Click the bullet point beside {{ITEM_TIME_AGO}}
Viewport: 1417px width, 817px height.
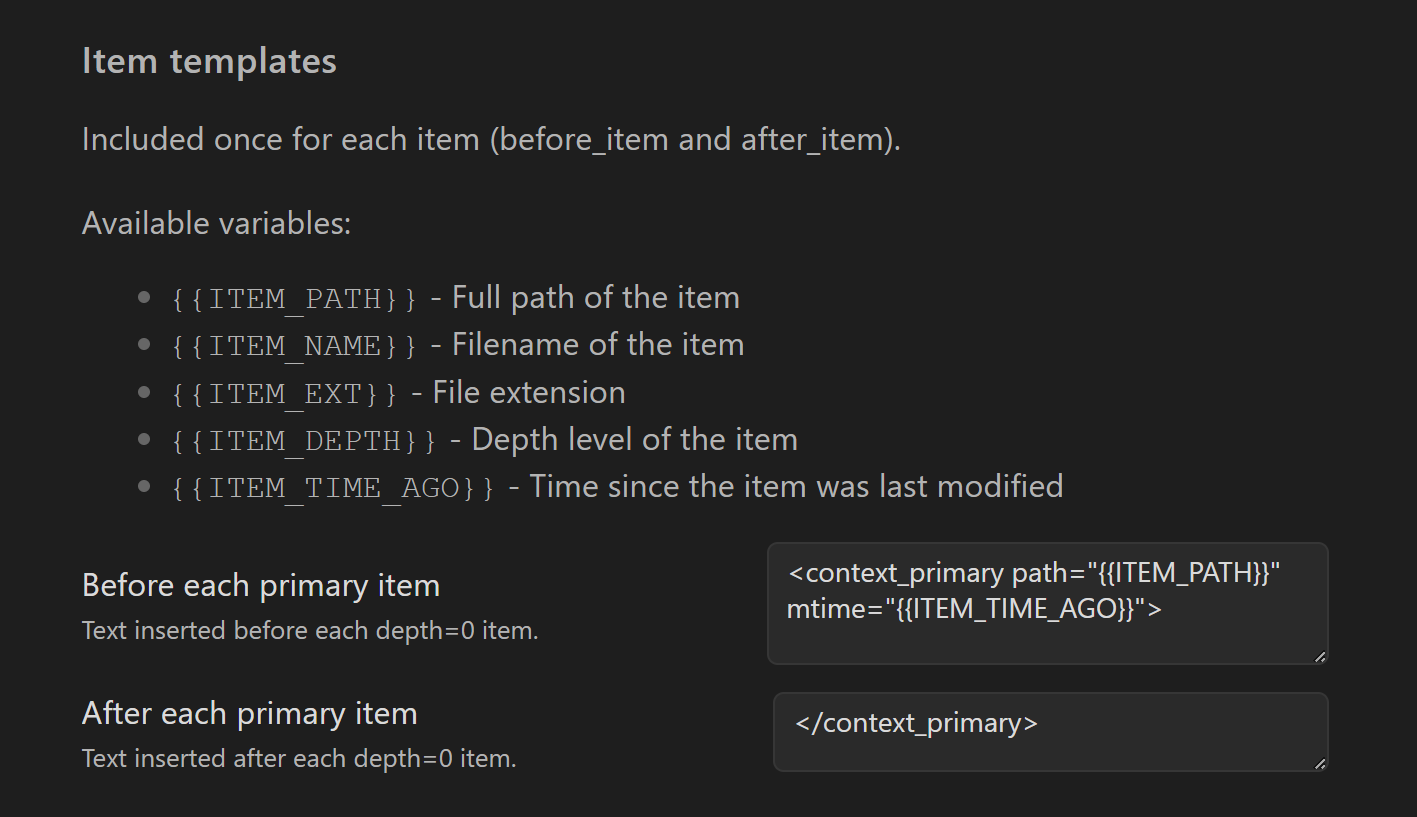click(x=143, y=484)
